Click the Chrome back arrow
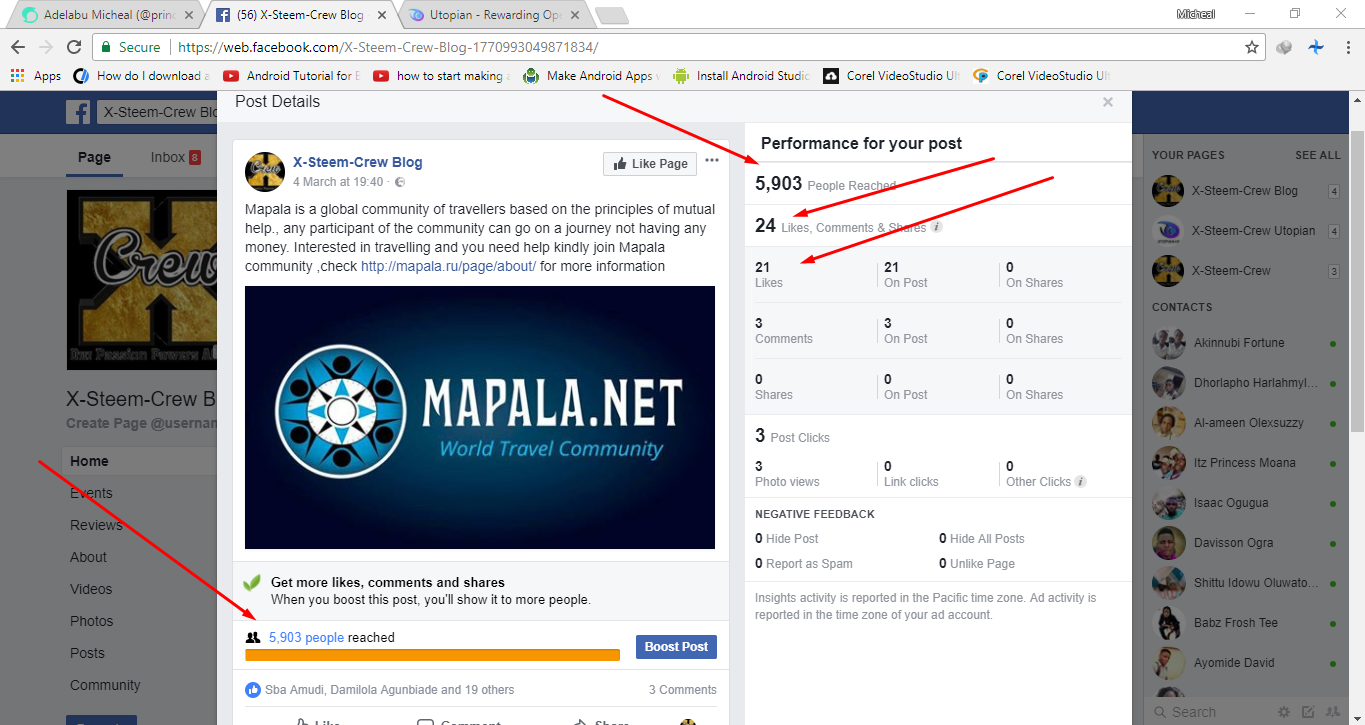Screen dimensions: 1365x725 pyautogui.click(x=18, y=47)
